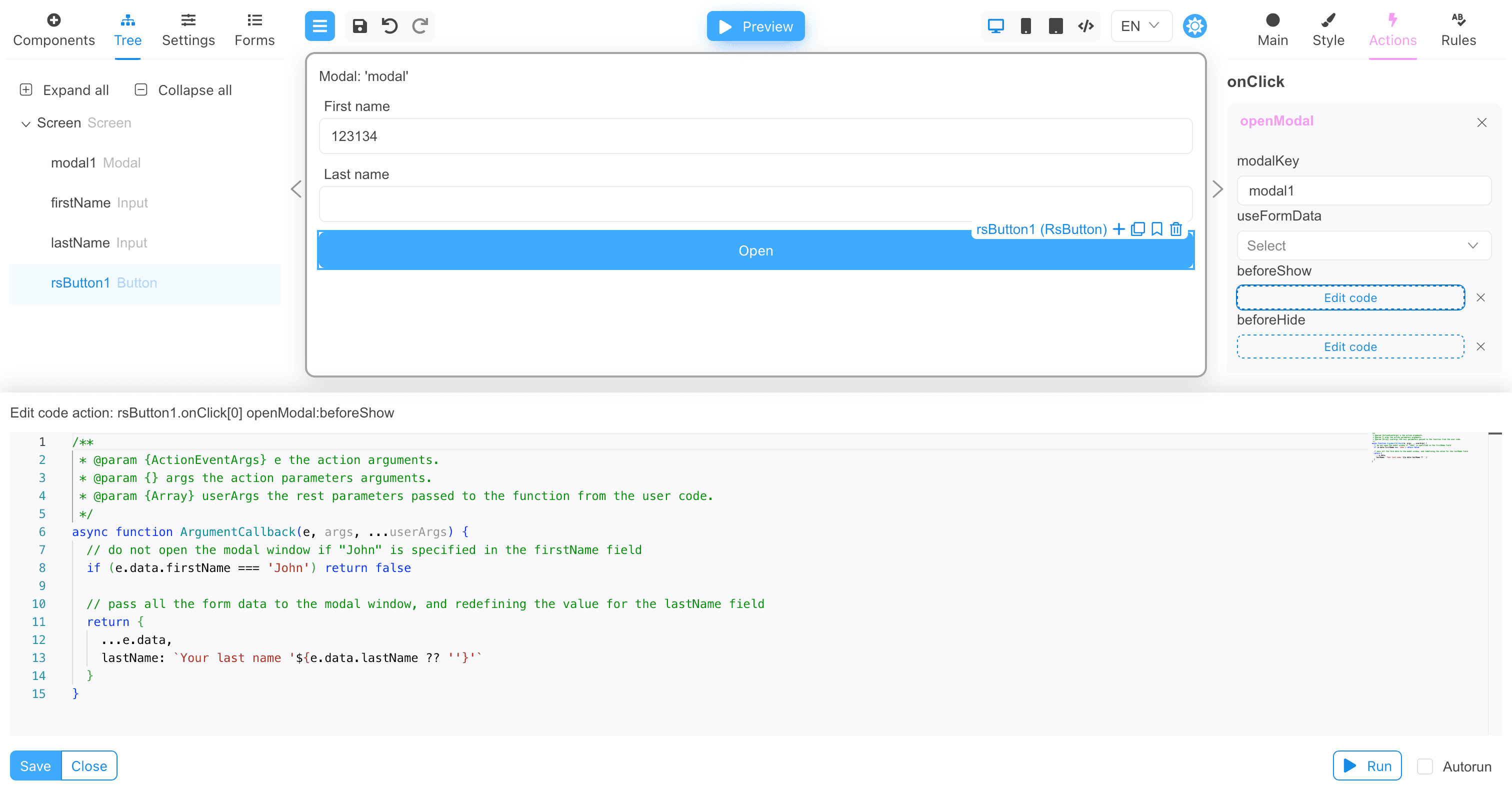Duplicate rsButton1 using the copy icon
The width and height of the screenshot is (1512, 801).
[1137, 229]
